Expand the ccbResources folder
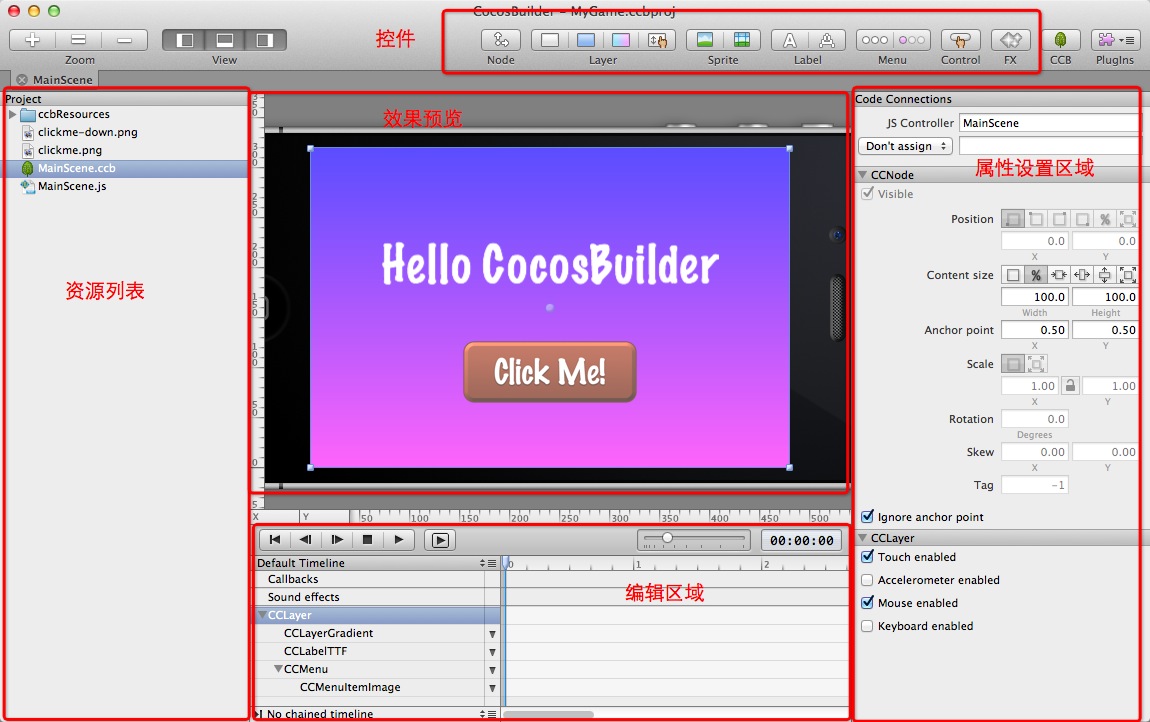This screenshot has height=722, width=1150. coord(12,114)
